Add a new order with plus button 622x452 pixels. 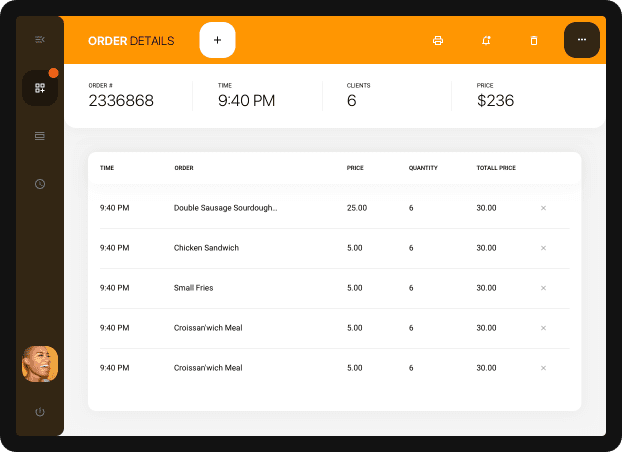[x=217, y=40]
